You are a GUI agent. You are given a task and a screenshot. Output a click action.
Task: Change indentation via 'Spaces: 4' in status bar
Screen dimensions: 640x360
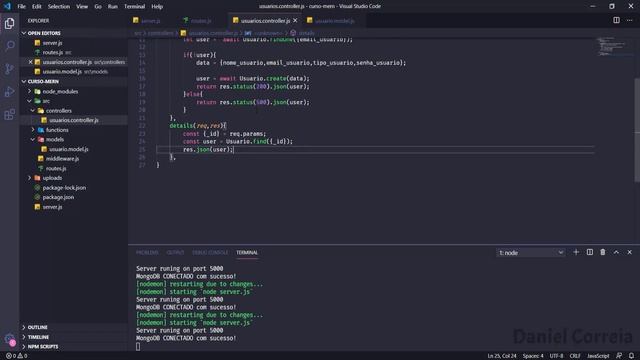click(x=533, y=356)
